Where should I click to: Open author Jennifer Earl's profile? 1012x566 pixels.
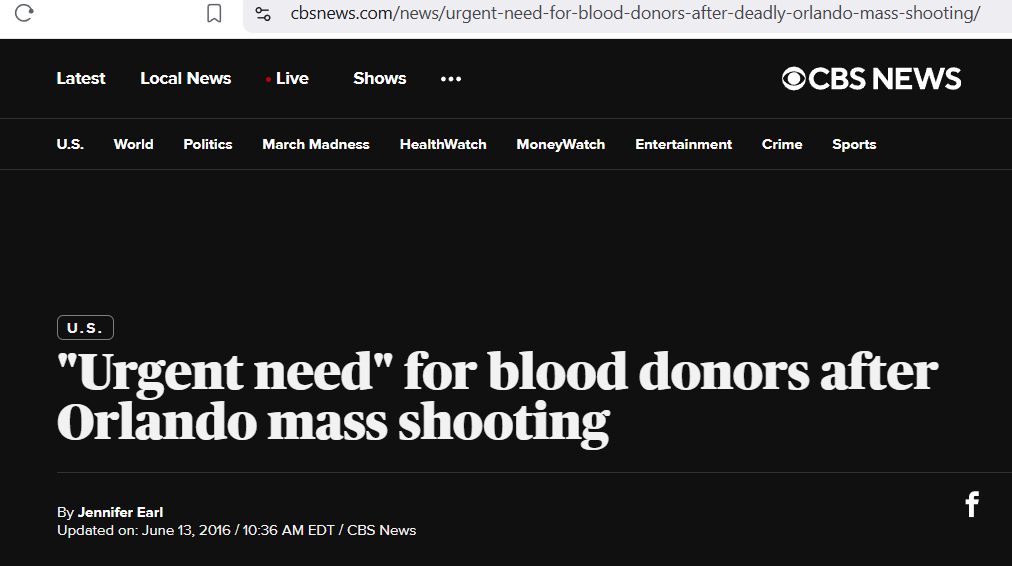click(120, 512)
